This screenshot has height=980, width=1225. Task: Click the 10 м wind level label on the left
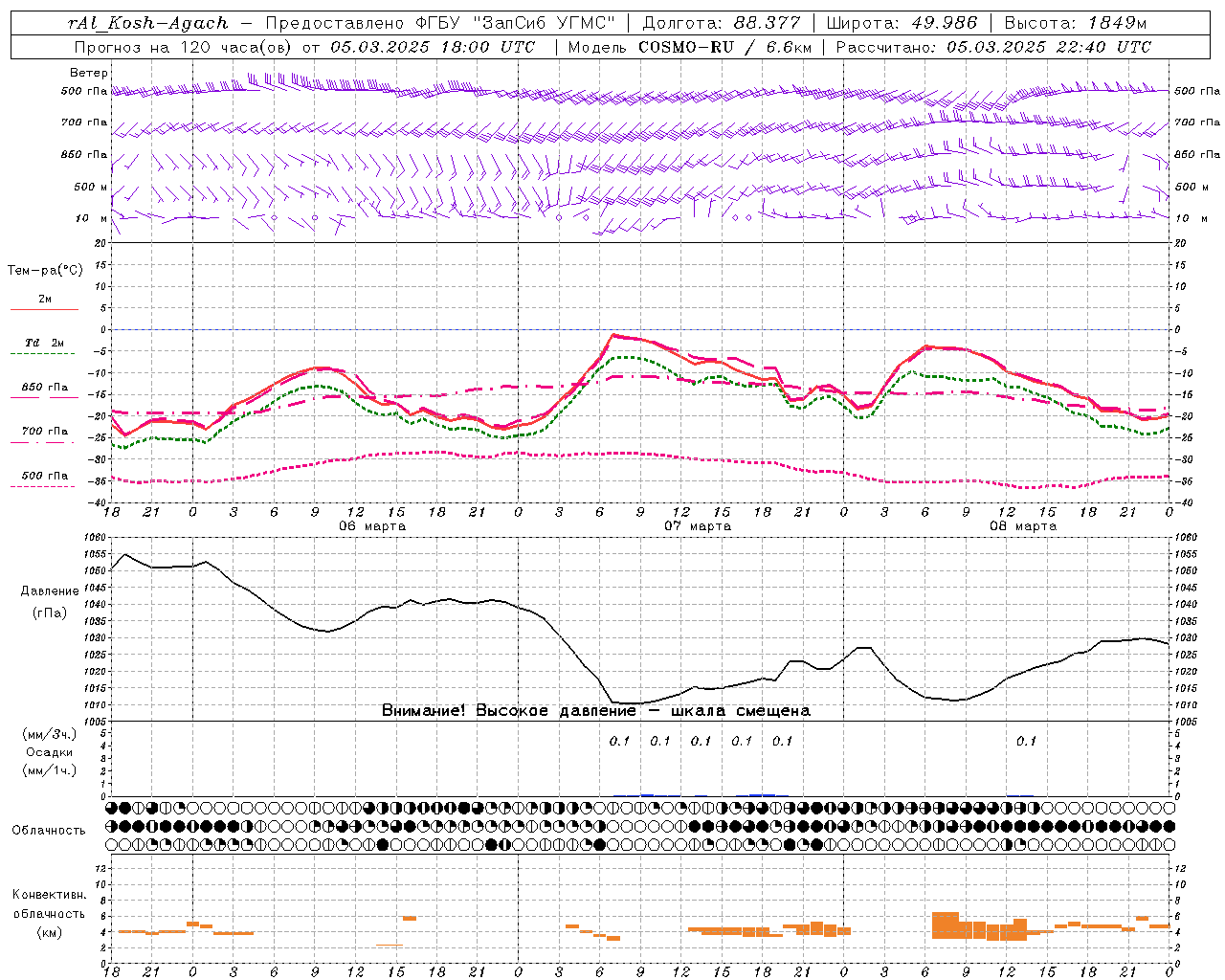point(92,218)
